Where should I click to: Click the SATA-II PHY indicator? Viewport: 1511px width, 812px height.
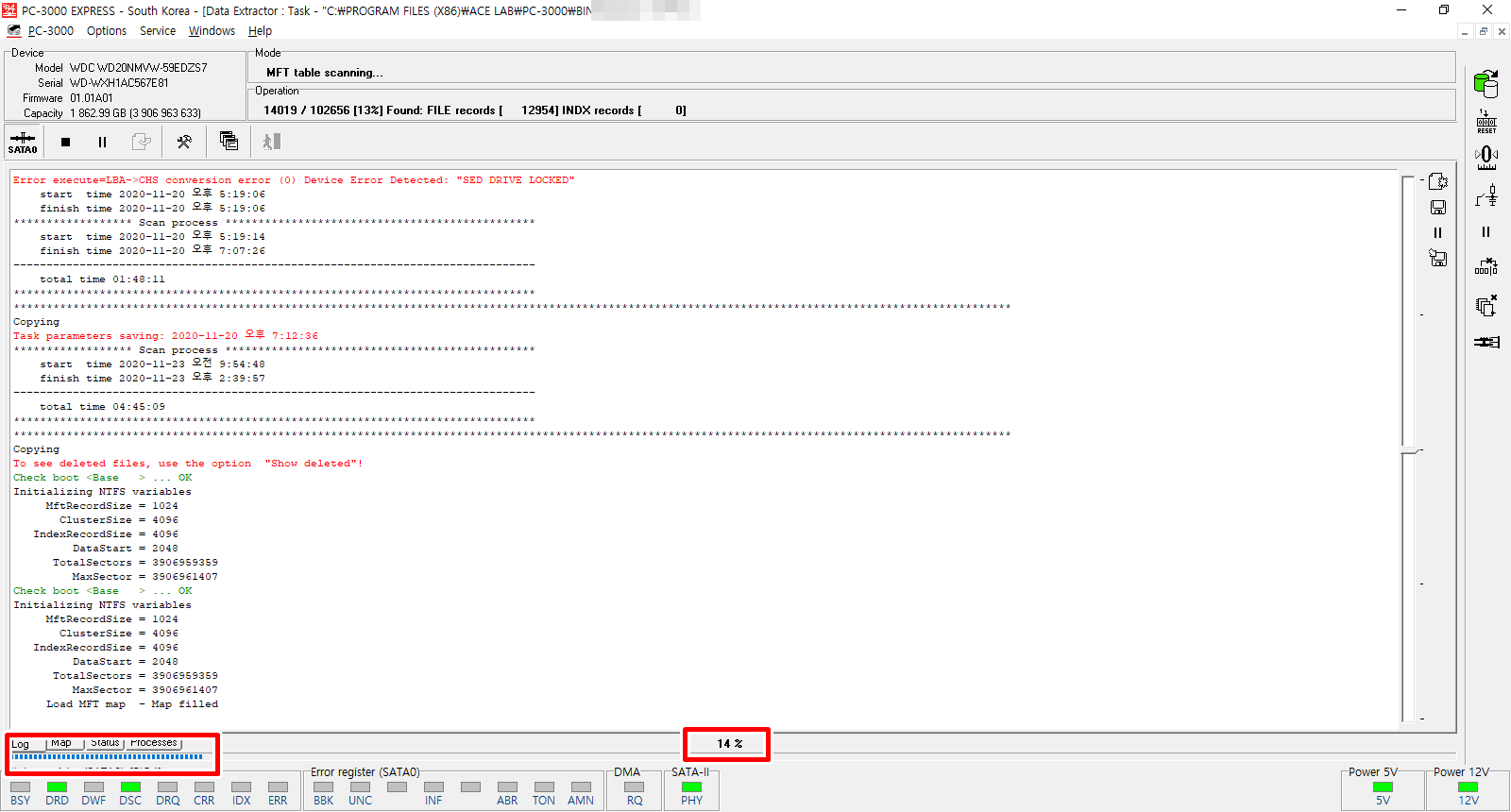[x=692, y=787]
